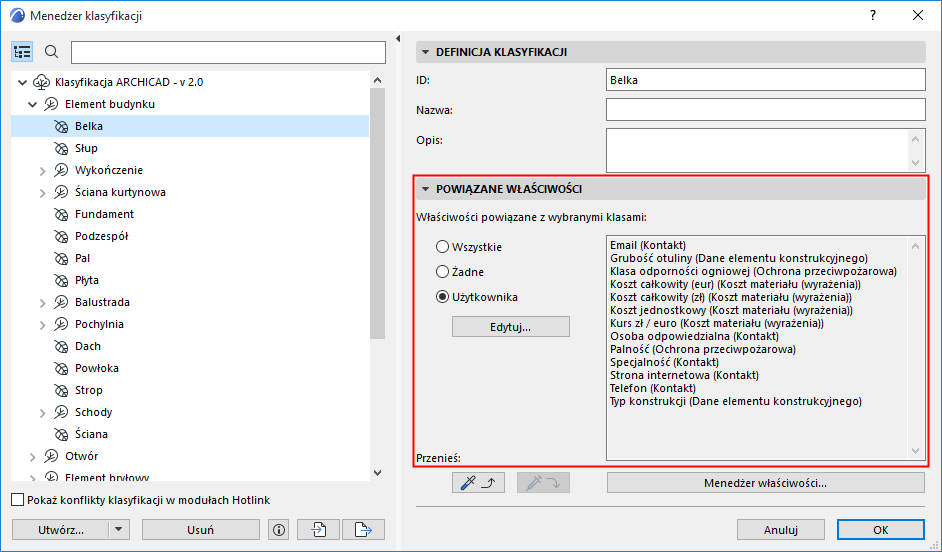The height and width of the screenshot is (552, 942).
Task: Collapse the POWIĄZANE WŁAŚCIWOŚCI section
Action: 425,189
